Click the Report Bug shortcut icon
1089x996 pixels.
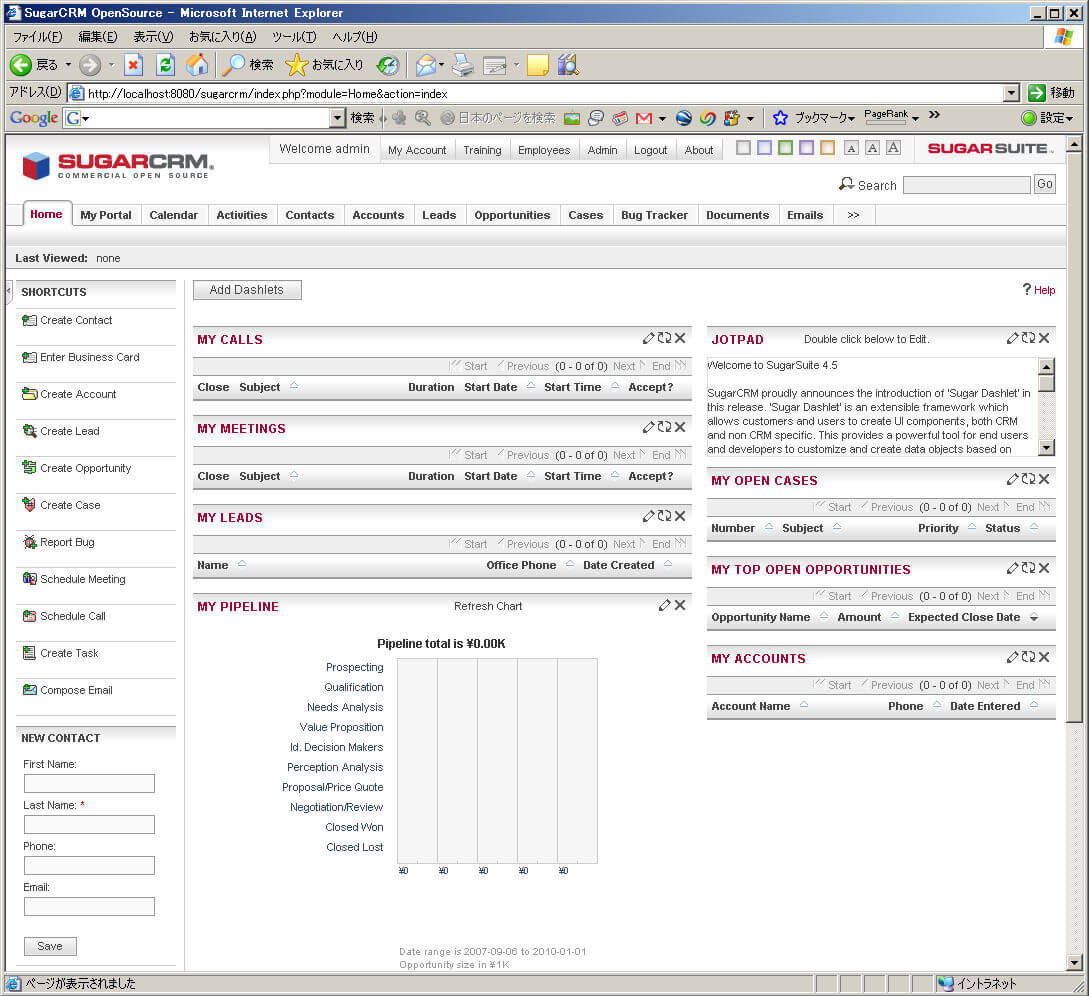(29, 542)
